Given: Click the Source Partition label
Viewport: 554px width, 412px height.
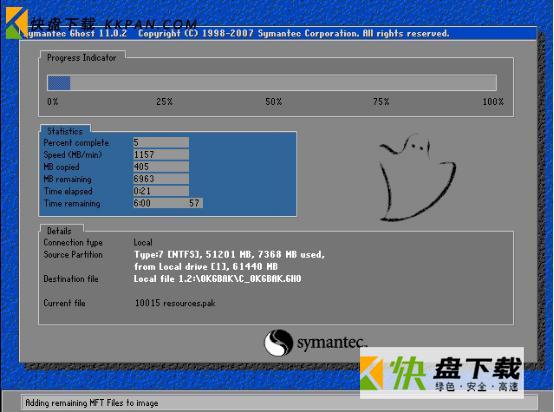Looking at the screenshot, I should coord(73,254).
